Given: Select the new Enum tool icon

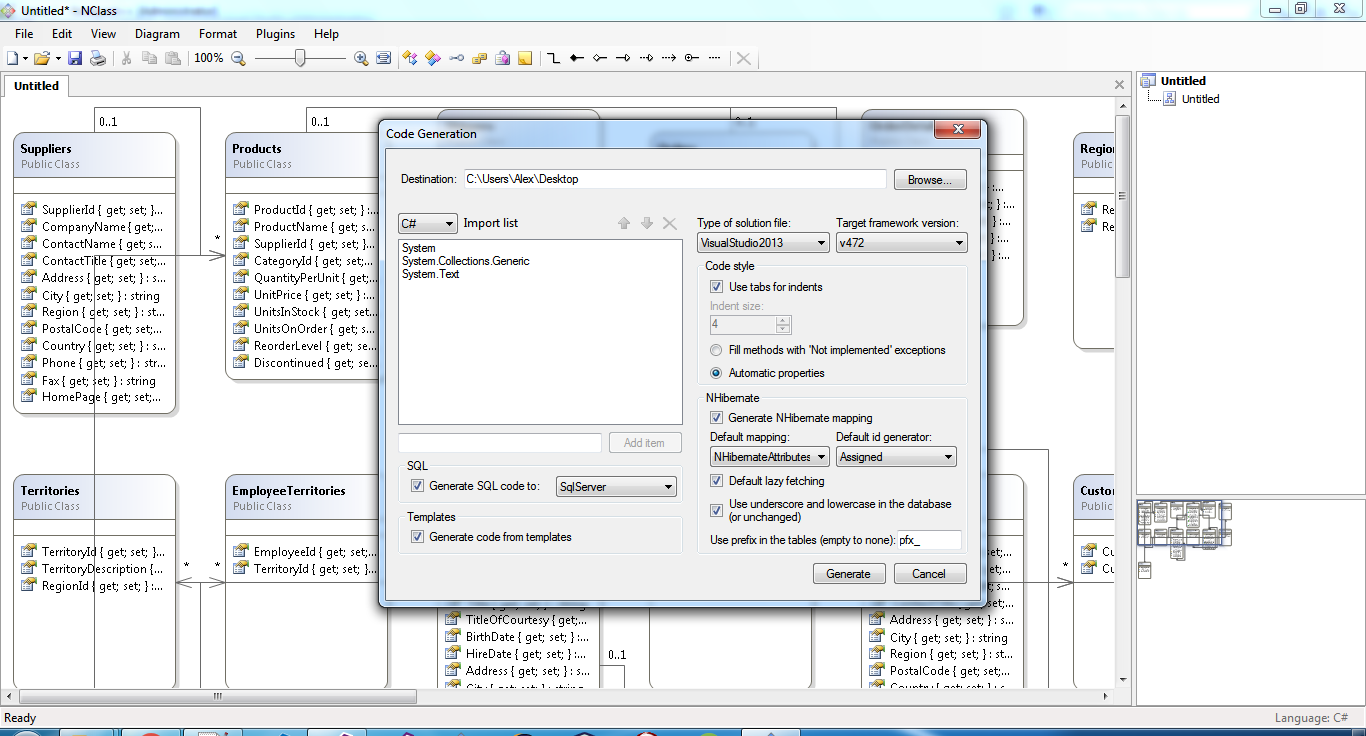Looking at the screenshot, I should (479, 58).
